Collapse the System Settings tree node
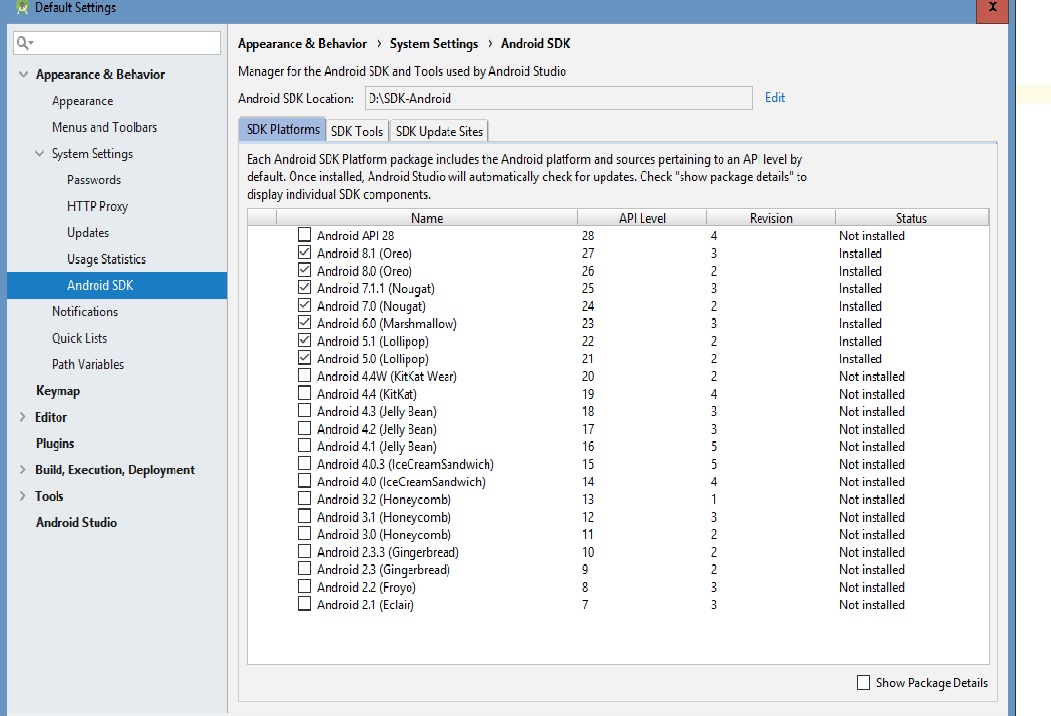The width and height of the screenshot is (1051, 716). [x=40, y=154]
